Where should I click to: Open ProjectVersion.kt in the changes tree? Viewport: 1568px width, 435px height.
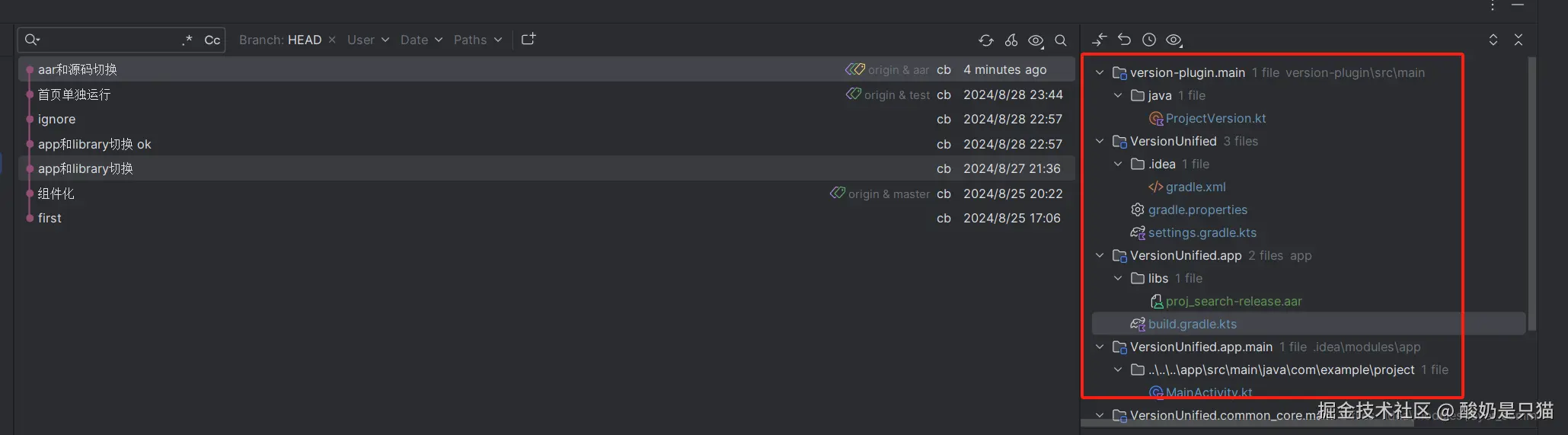(1215, 118)
